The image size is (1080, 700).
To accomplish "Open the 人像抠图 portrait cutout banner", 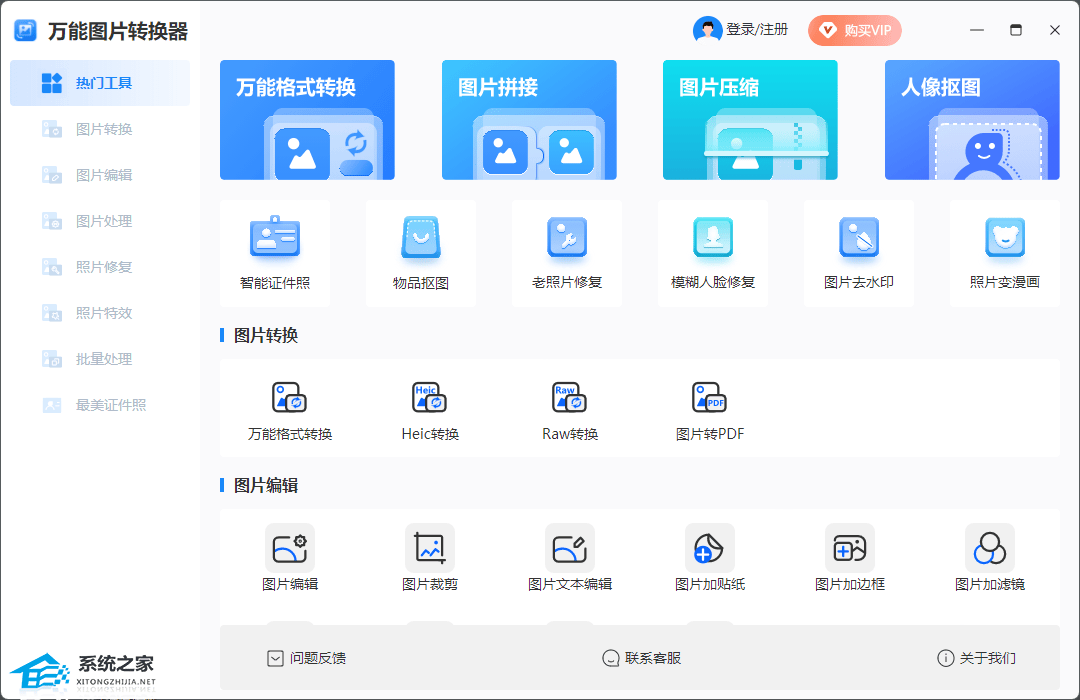I will coord(972,120).
